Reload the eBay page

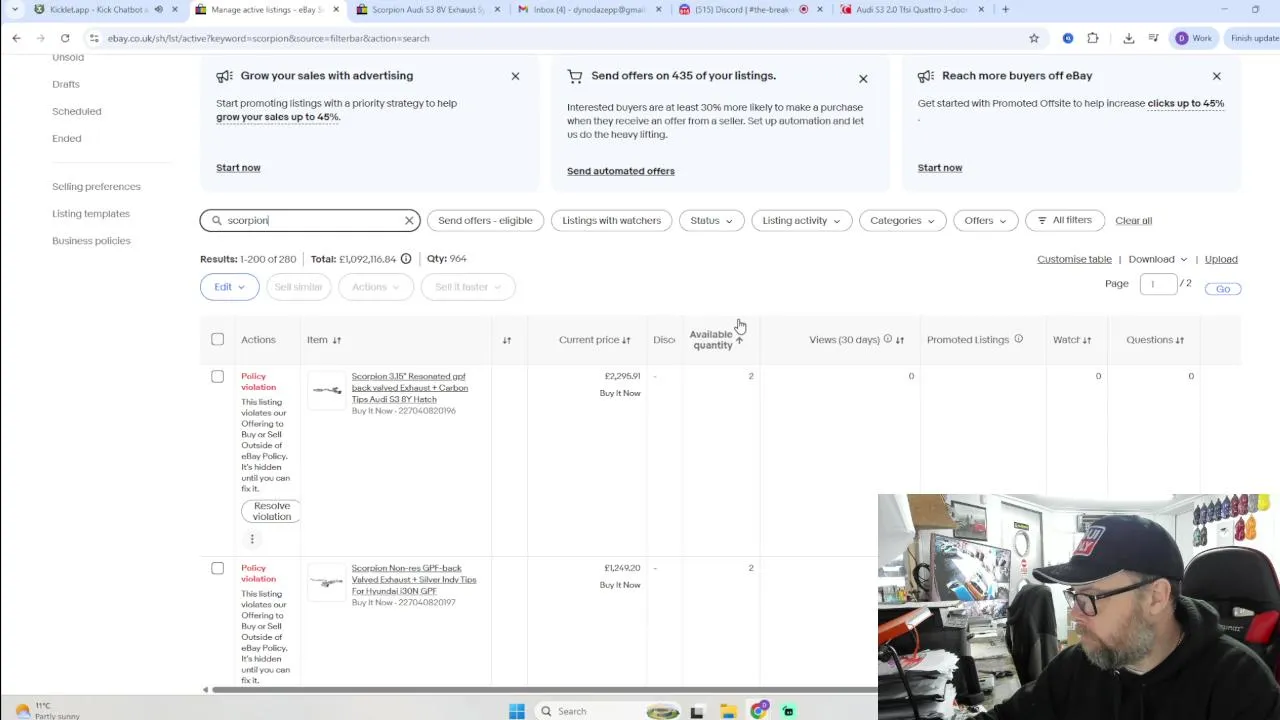coord(65,38)
